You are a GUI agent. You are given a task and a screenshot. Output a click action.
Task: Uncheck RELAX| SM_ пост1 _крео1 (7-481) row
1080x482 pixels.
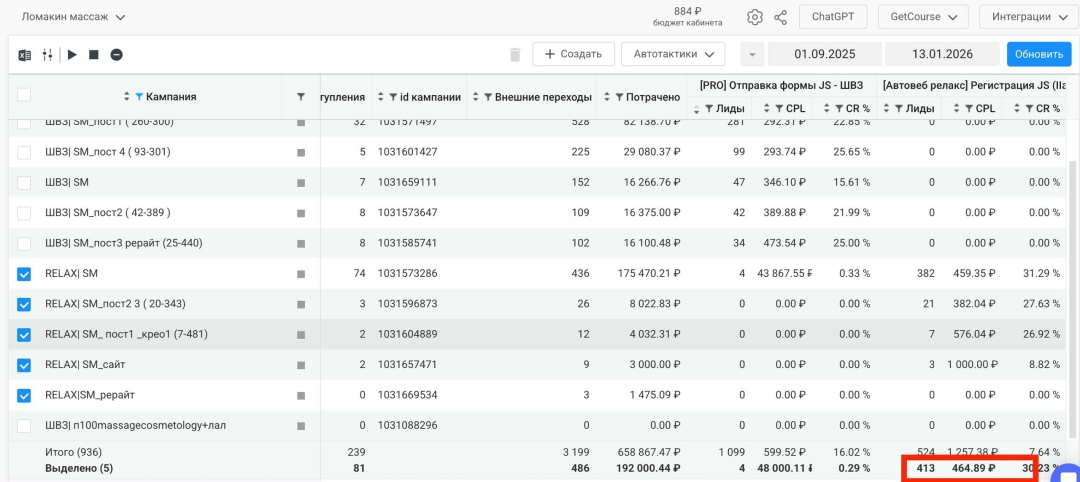(23, 335)
